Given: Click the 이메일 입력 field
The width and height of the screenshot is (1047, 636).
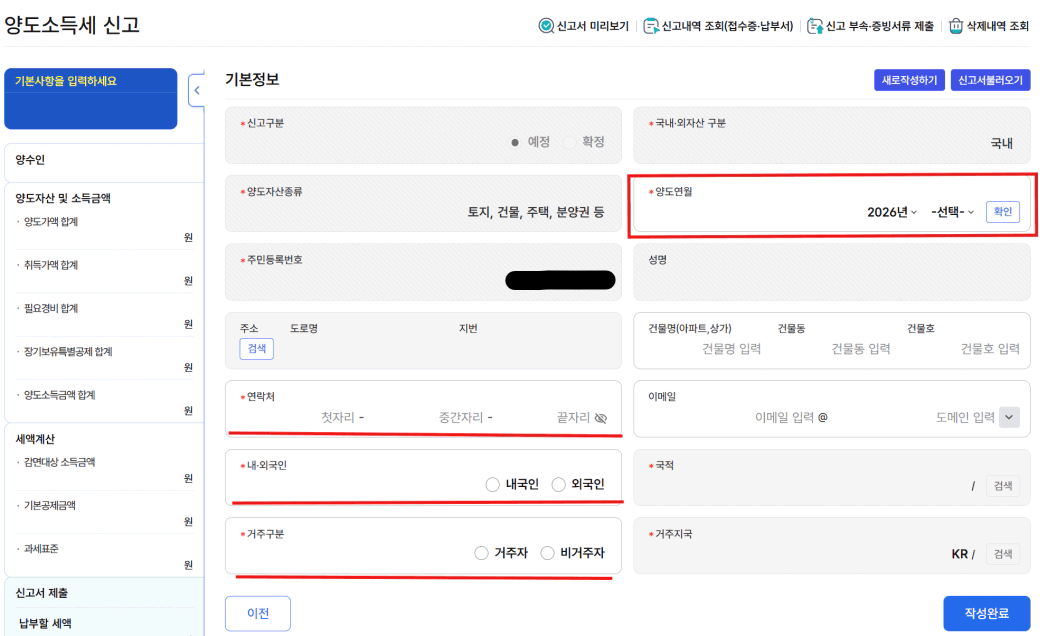Looking at the screenshot, I should point(784,417).
